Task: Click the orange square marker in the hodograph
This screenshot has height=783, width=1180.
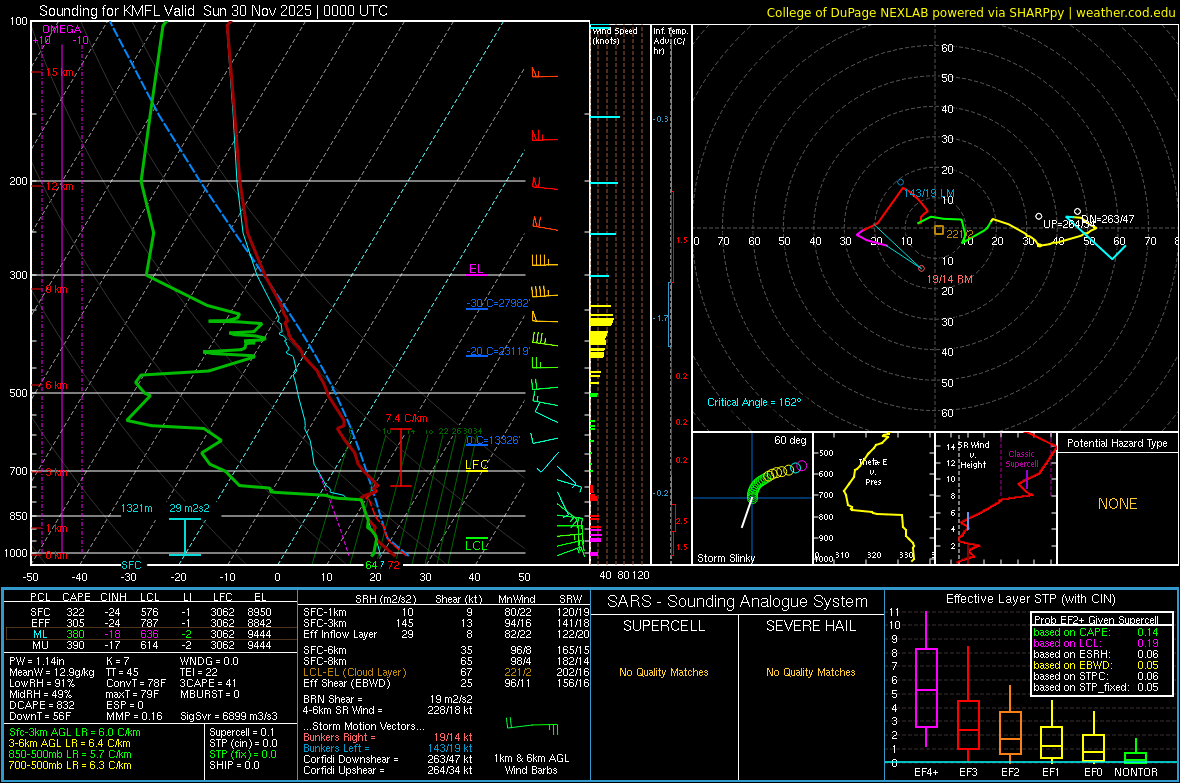Action: click(938, 230)
